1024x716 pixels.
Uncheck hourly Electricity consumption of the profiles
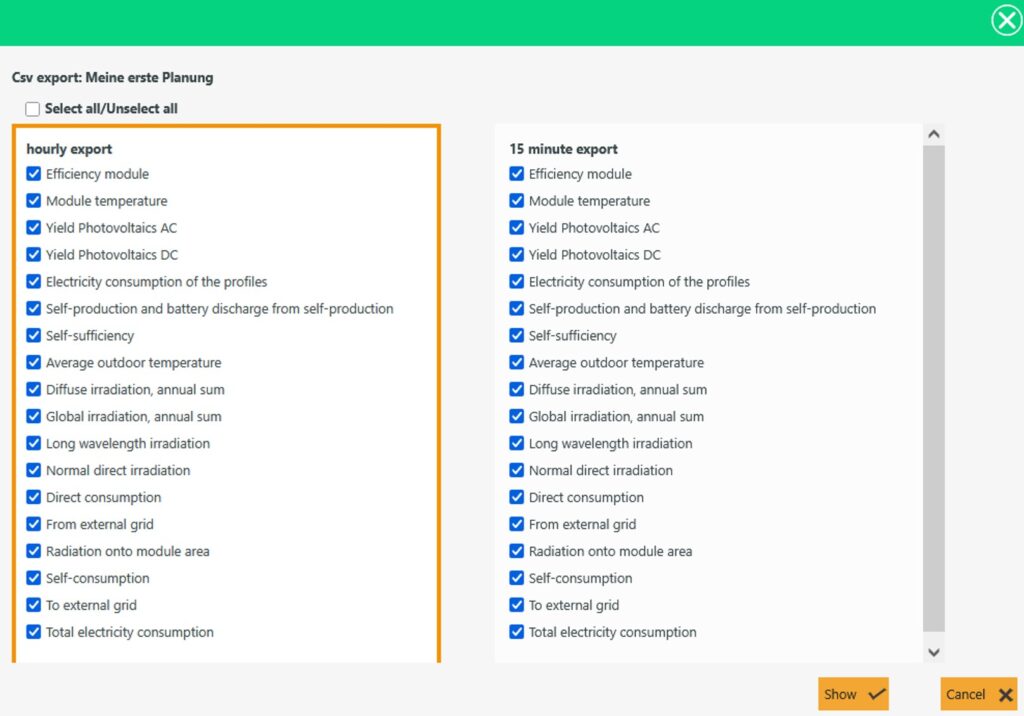[x=34, y=282]
